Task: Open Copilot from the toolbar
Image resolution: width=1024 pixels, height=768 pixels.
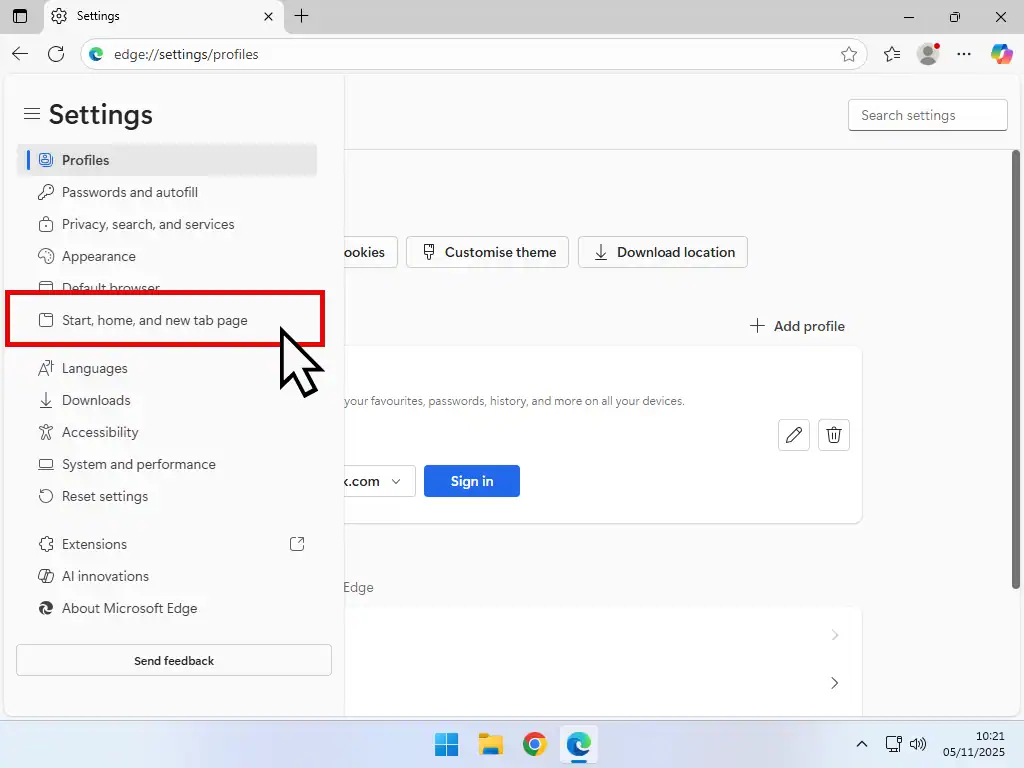Action: [1002, 54]
